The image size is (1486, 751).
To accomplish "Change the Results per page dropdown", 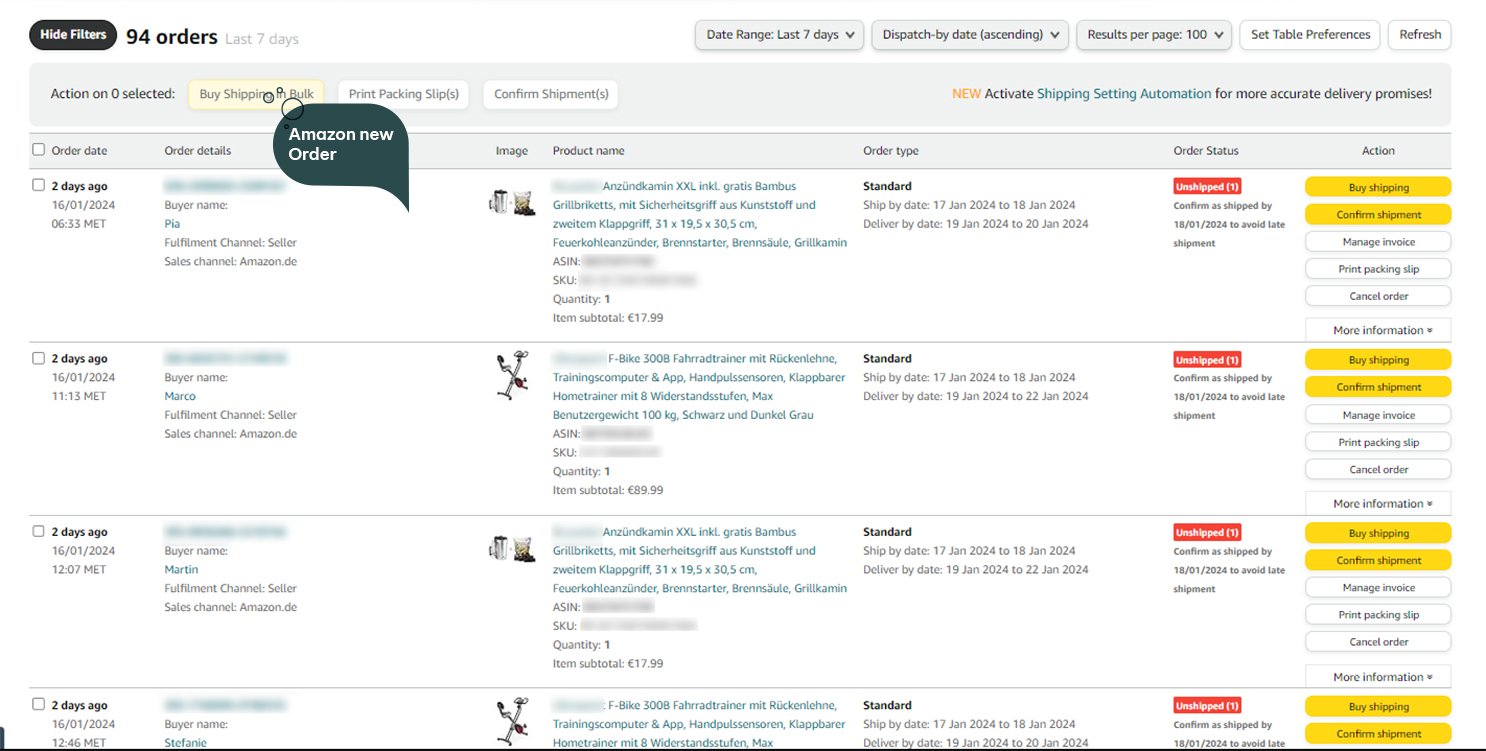I will click(x=1153, y=34).
